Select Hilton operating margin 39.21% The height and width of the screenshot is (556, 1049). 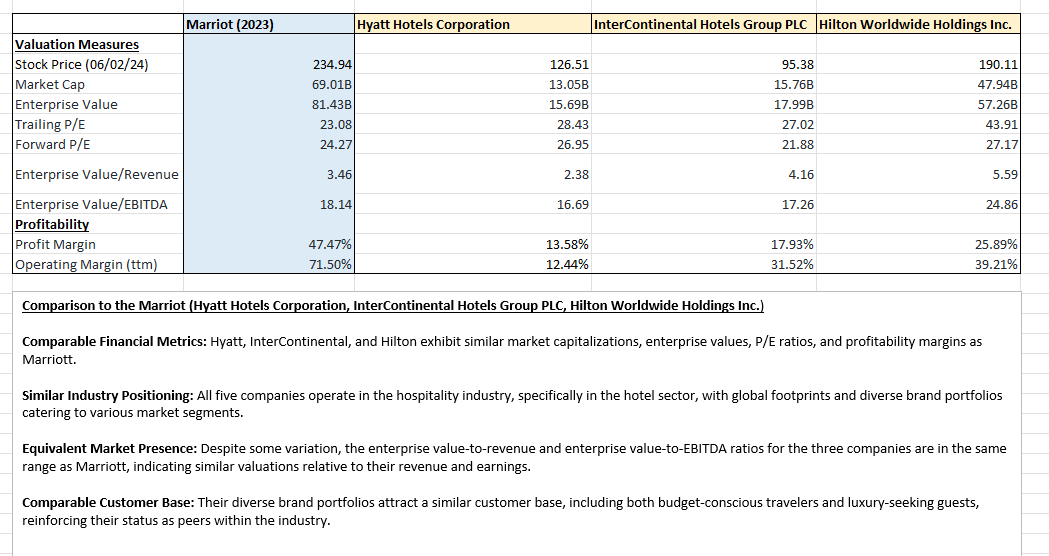918,264
